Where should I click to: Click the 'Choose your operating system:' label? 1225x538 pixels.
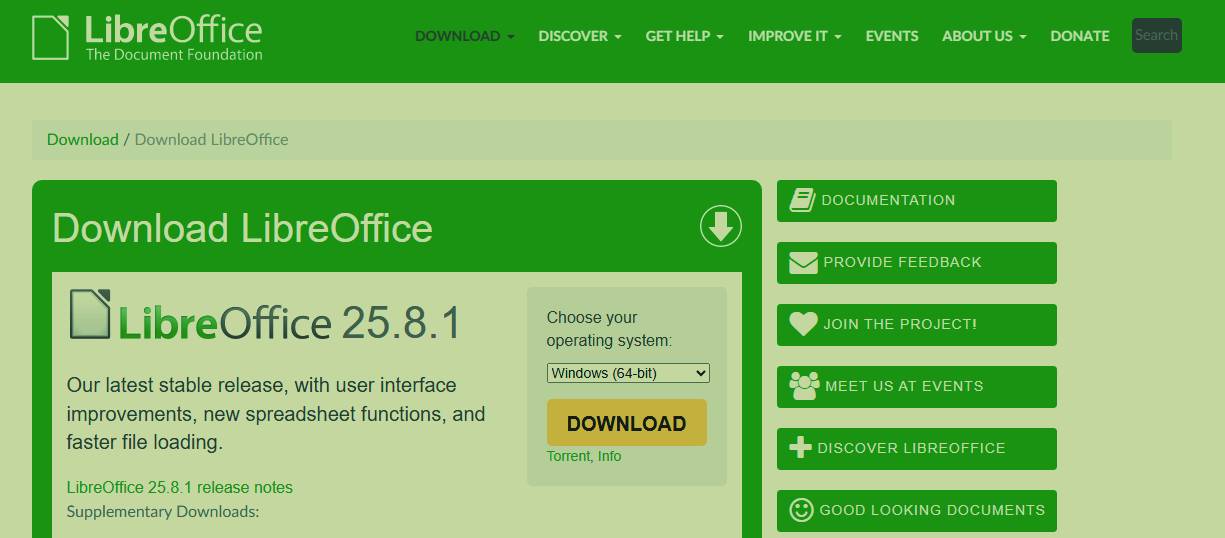pos(609,329)
